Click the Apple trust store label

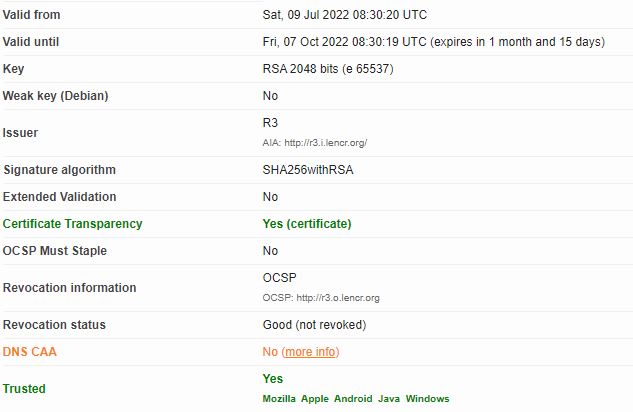tap(314, 399)
